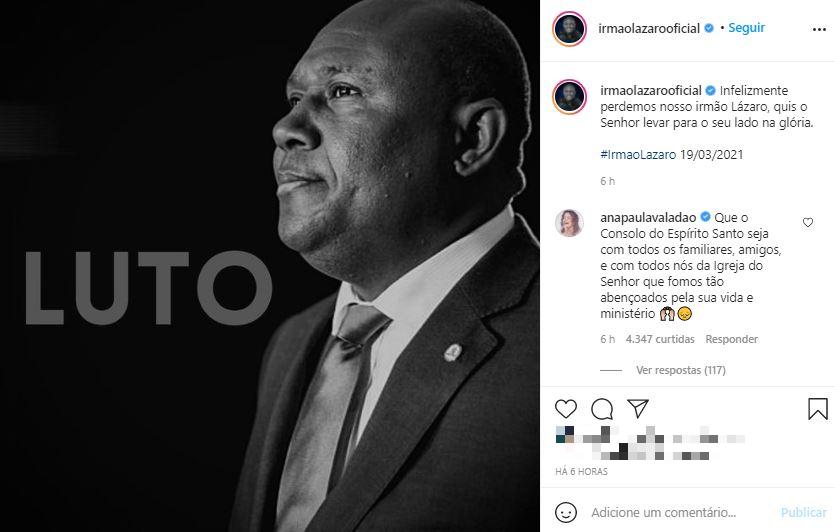The image size is (835, 532).
Task: Click Responder under the comment
Action: click(x=731, y=339)
